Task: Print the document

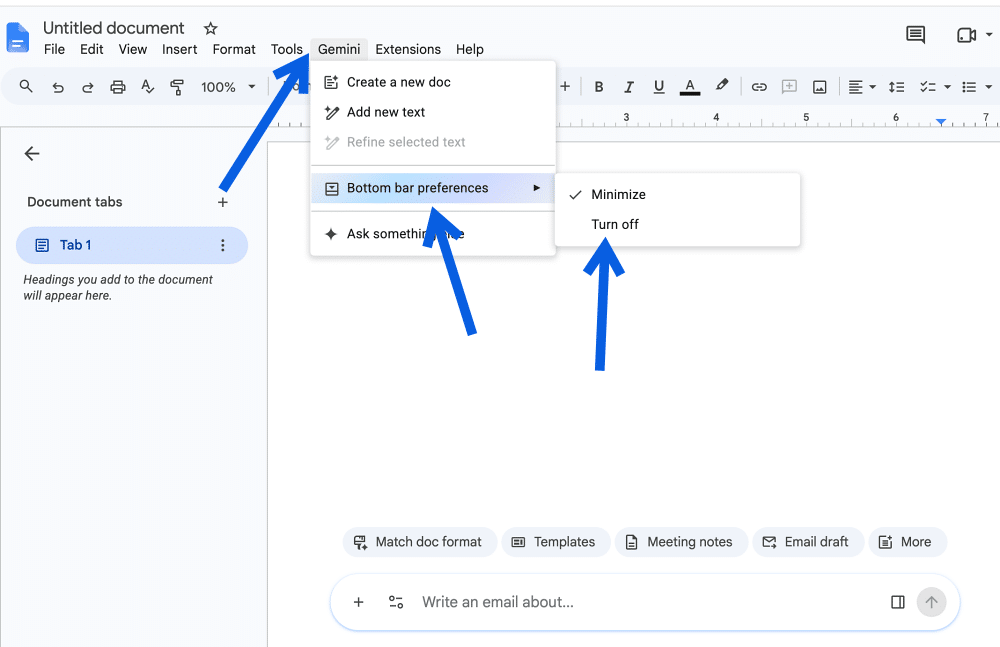Action: (x=117, y=87)
